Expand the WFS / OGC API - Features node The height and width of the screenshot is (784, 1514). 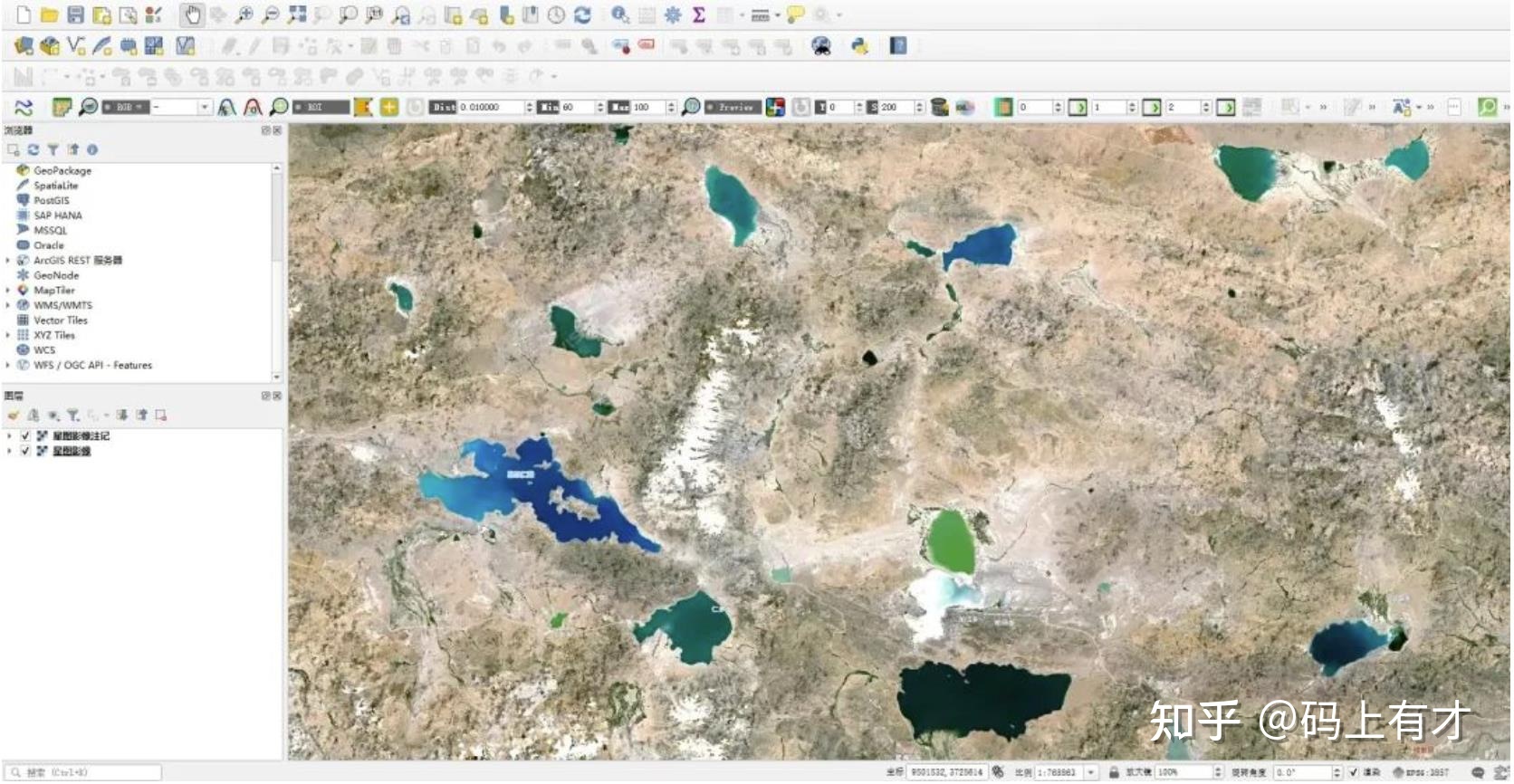tap(8, 365)
